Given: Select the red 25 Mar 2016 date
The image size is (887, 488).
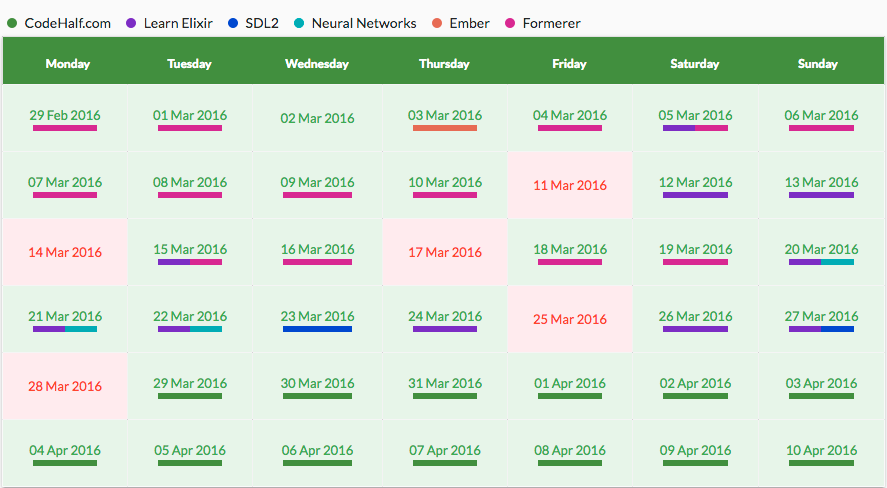Looking at the screenshot, I should (x=570, y=319).
